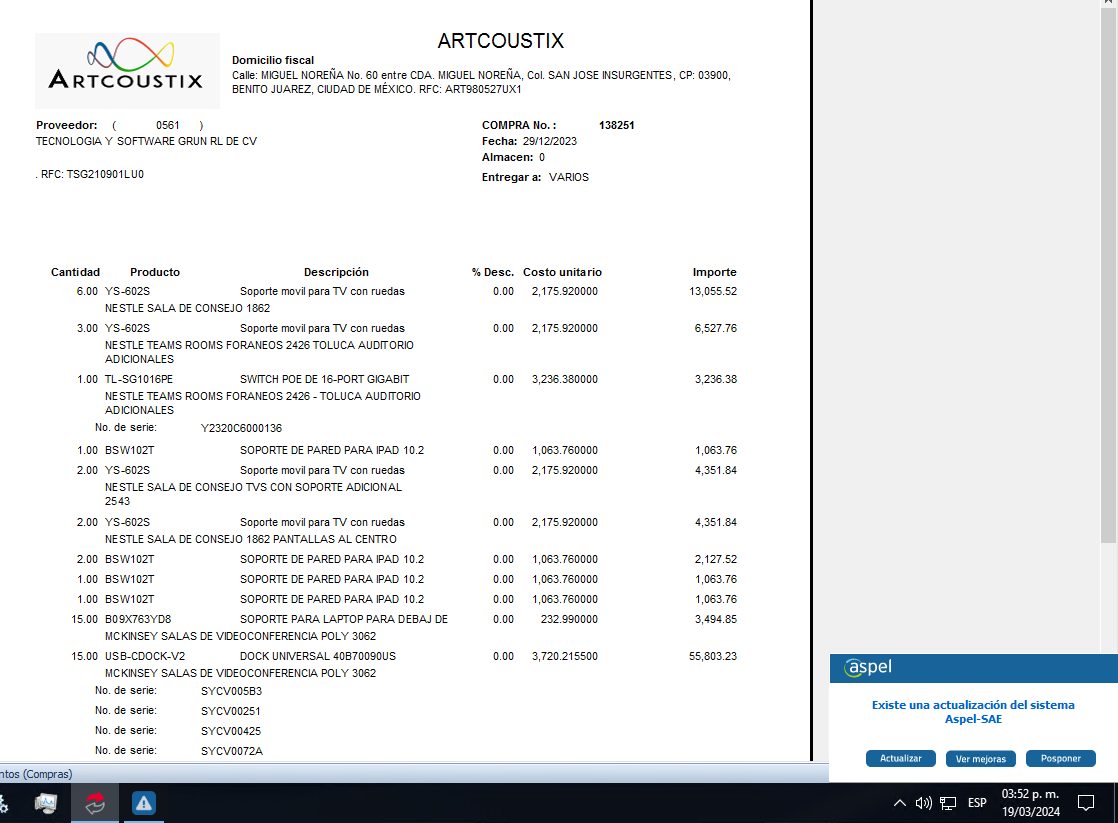Show hidden system tray icons
The height and width of the screenshot is (823, 1118).
coord(900,803)
